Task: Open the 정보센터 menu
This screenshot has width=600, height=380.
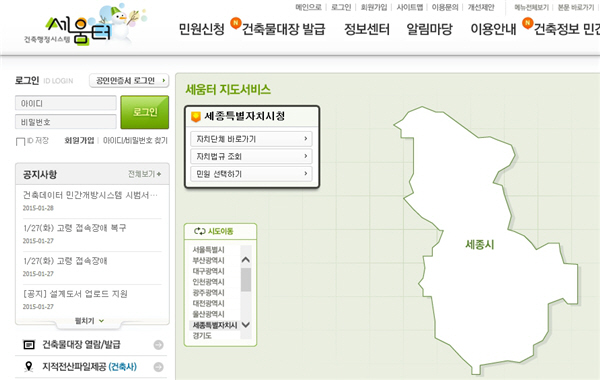Action: tap(367, 29)
